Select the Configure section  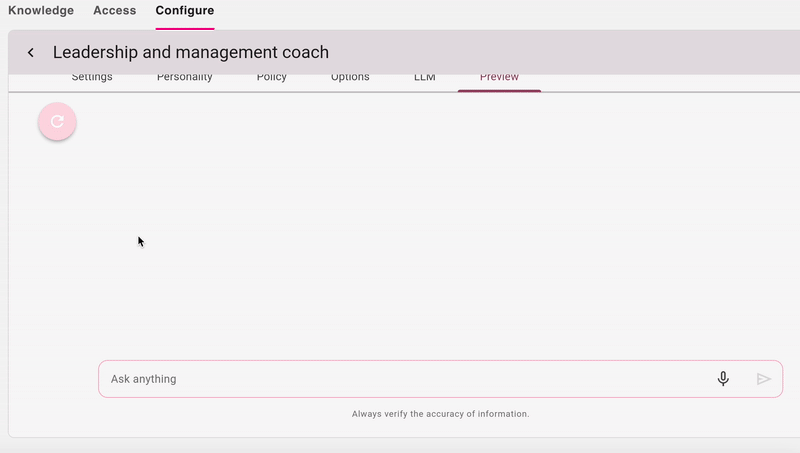tap(184, 11)
